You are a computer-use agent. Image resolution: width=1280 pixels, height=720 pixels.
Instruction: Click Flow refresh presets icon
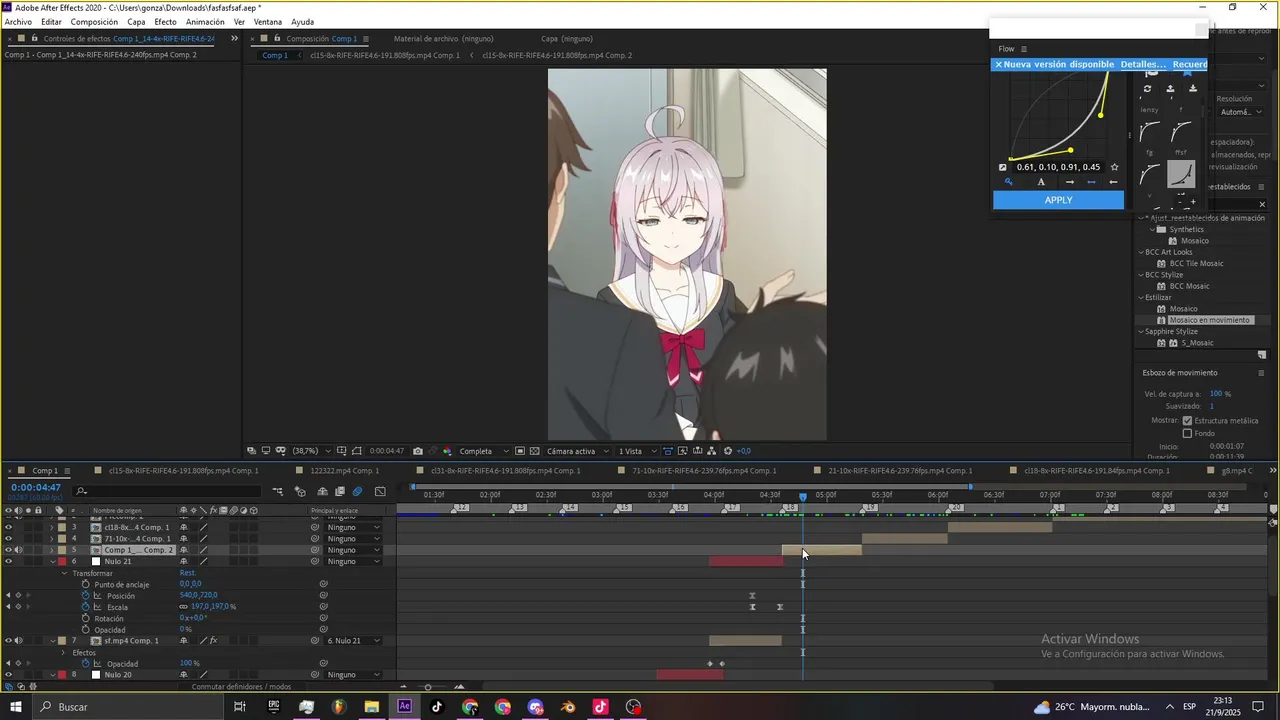1148,89
